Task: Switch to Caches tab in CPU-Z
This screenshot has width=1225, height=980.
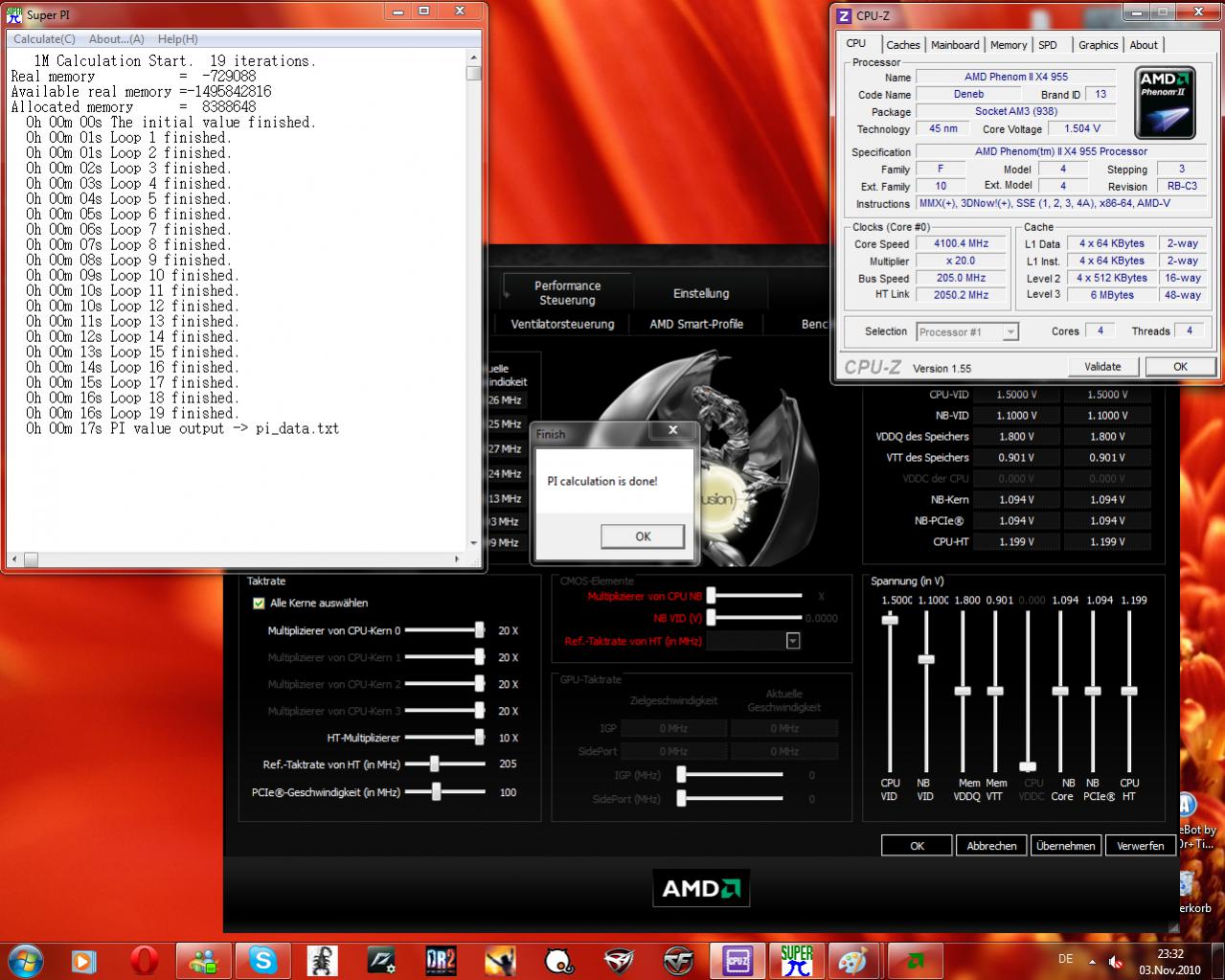Action: point(902,45)
